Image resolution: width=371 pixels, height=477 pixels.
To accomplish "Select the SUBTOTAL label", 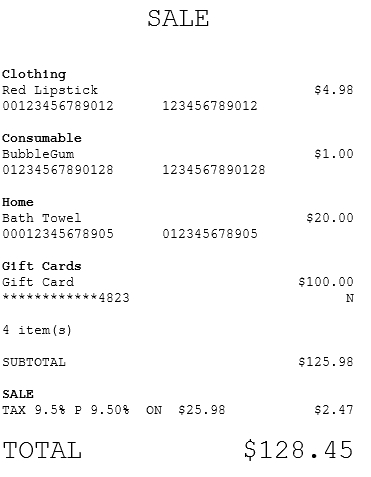I will tap(34, 362).
